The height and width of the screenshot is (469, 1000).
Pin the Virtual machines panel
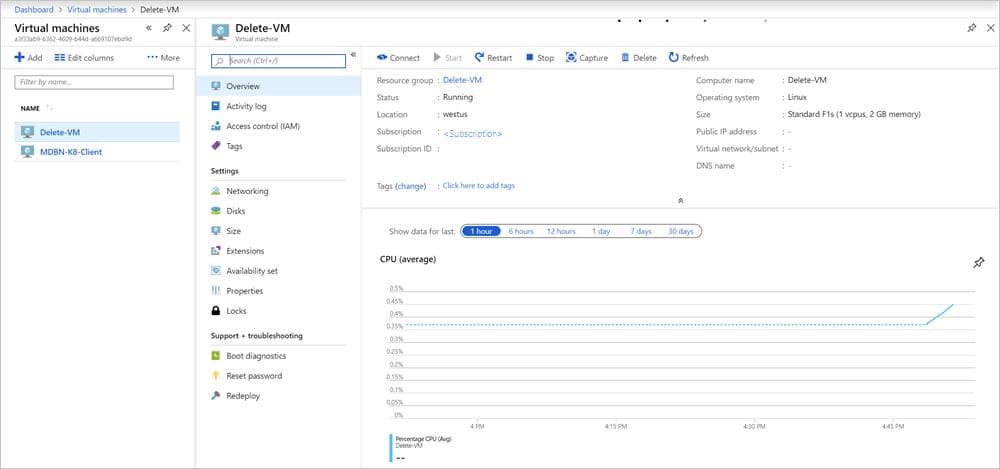[167, 28]
